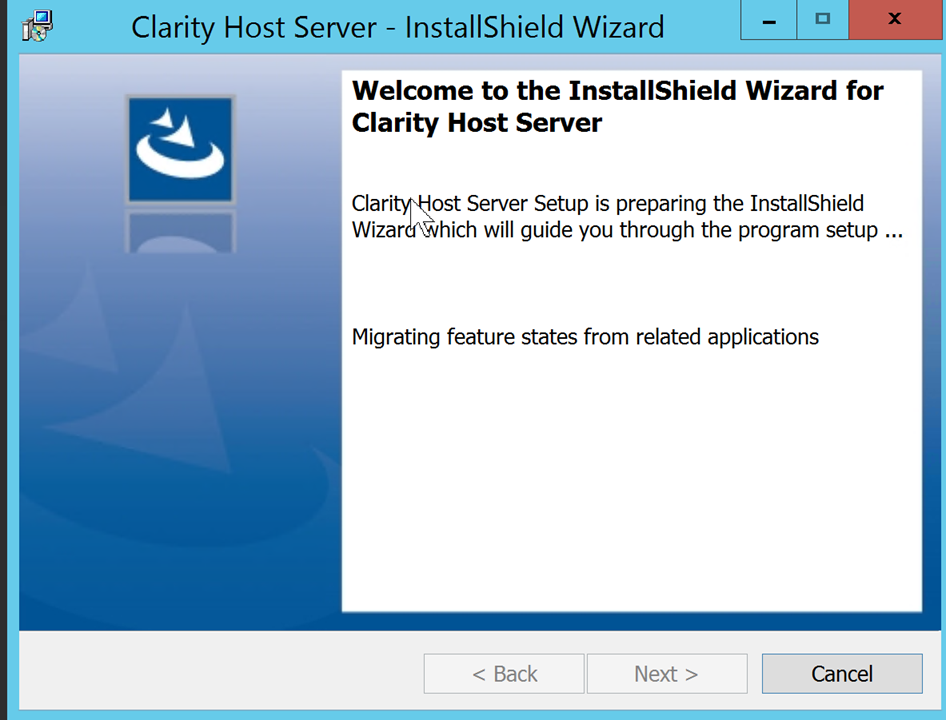Click the word "Wizard" in the description paragraph
This screenshot has width=946, height=720.
(x=383, y=230)
